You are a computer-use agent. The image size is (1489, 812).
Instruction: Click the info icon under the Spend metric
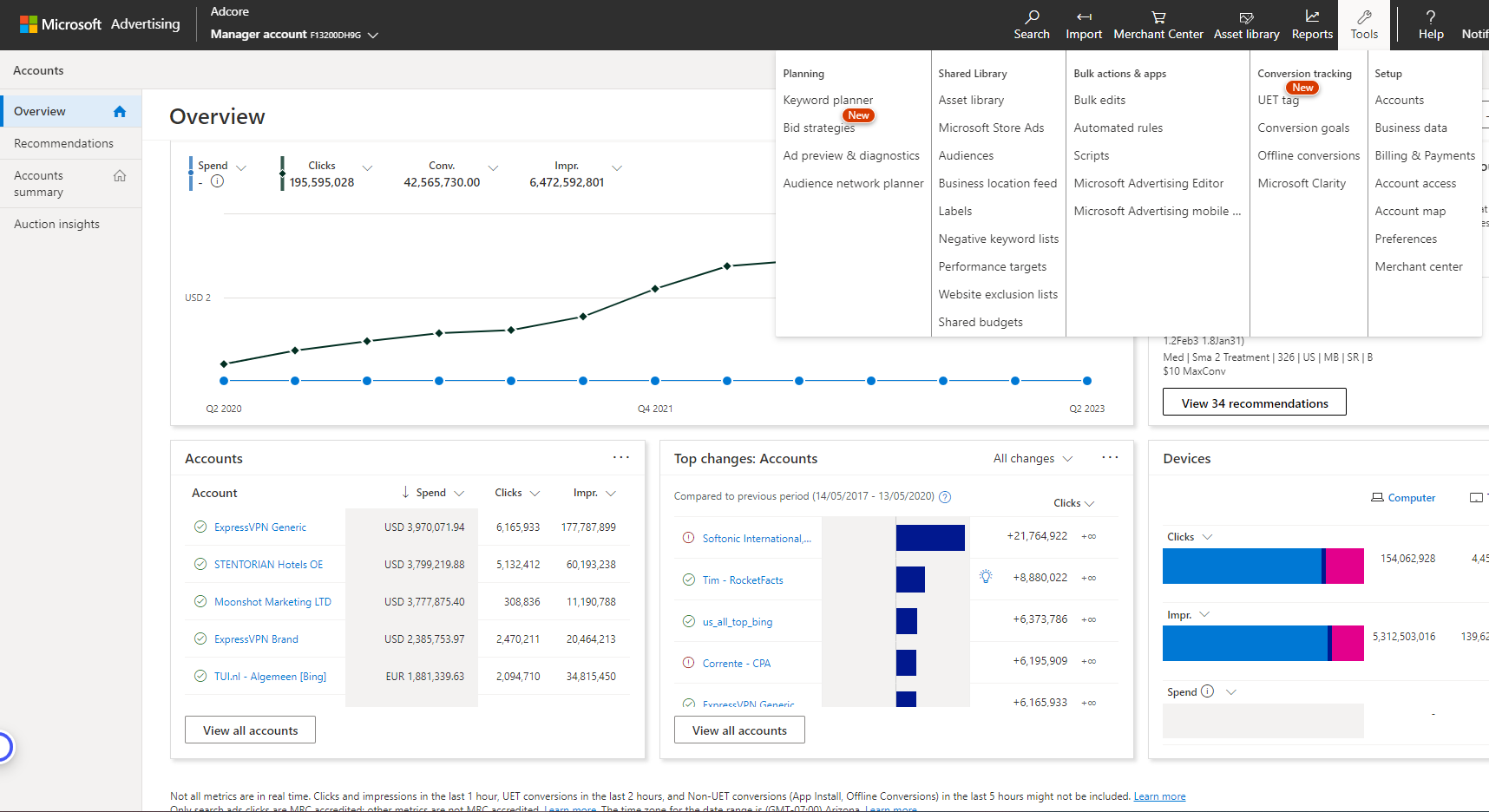click(218, 181)
